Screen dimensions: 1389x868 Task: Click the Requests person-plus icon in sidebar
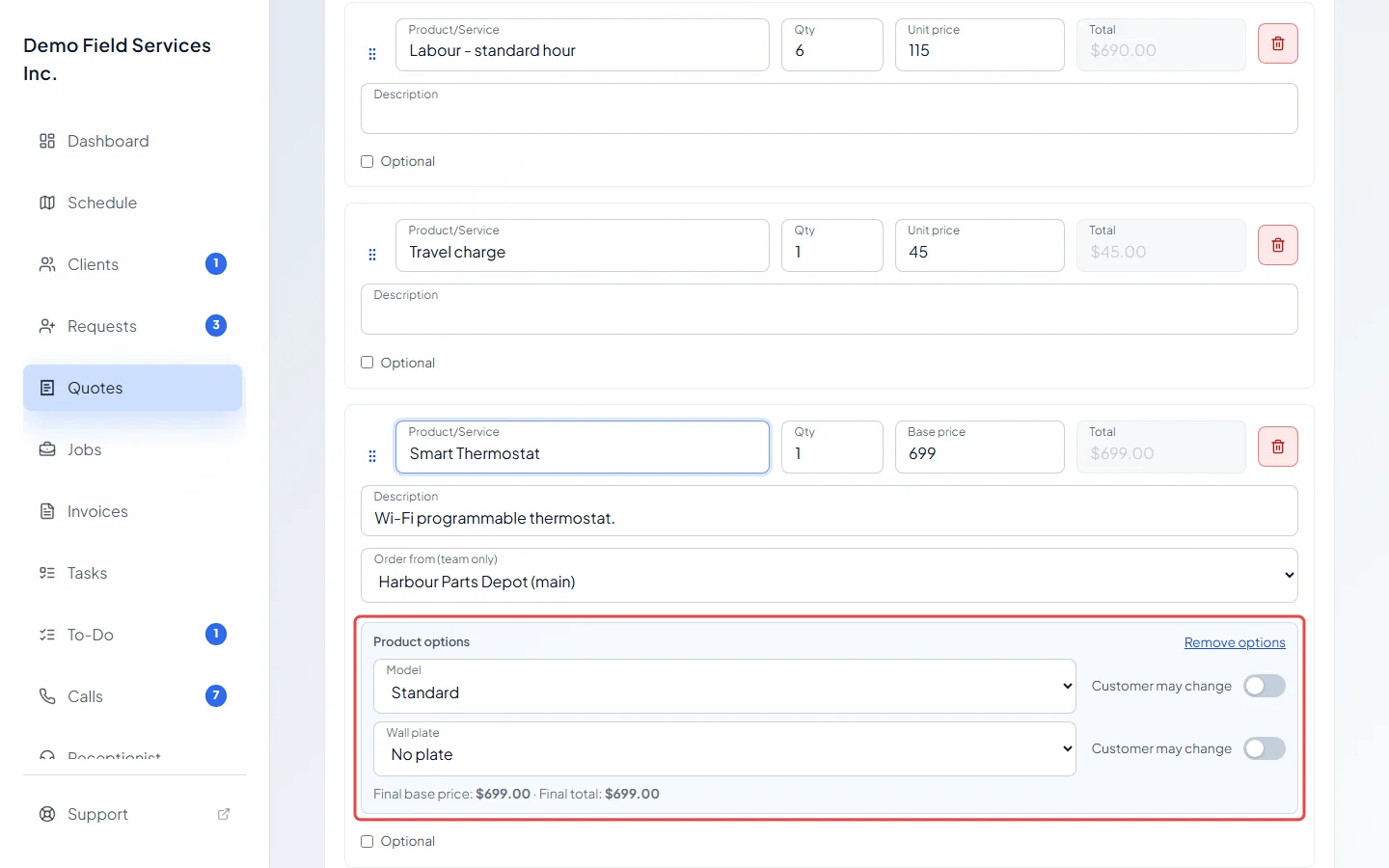click(47, 326)
